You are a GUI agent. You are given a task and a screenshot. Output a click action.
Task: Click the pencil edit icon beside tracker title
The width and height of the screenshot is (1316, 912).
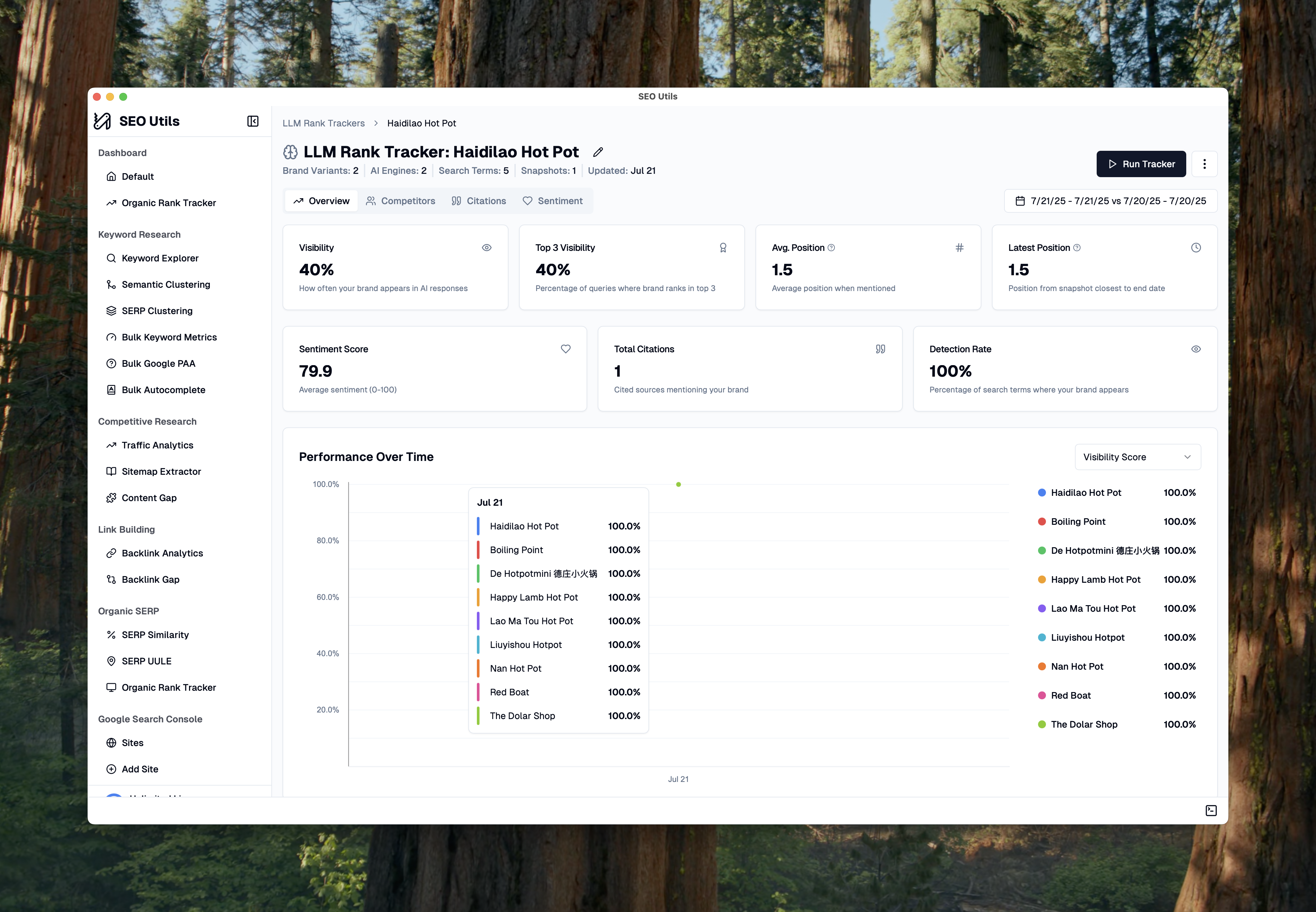click(598, 152)
